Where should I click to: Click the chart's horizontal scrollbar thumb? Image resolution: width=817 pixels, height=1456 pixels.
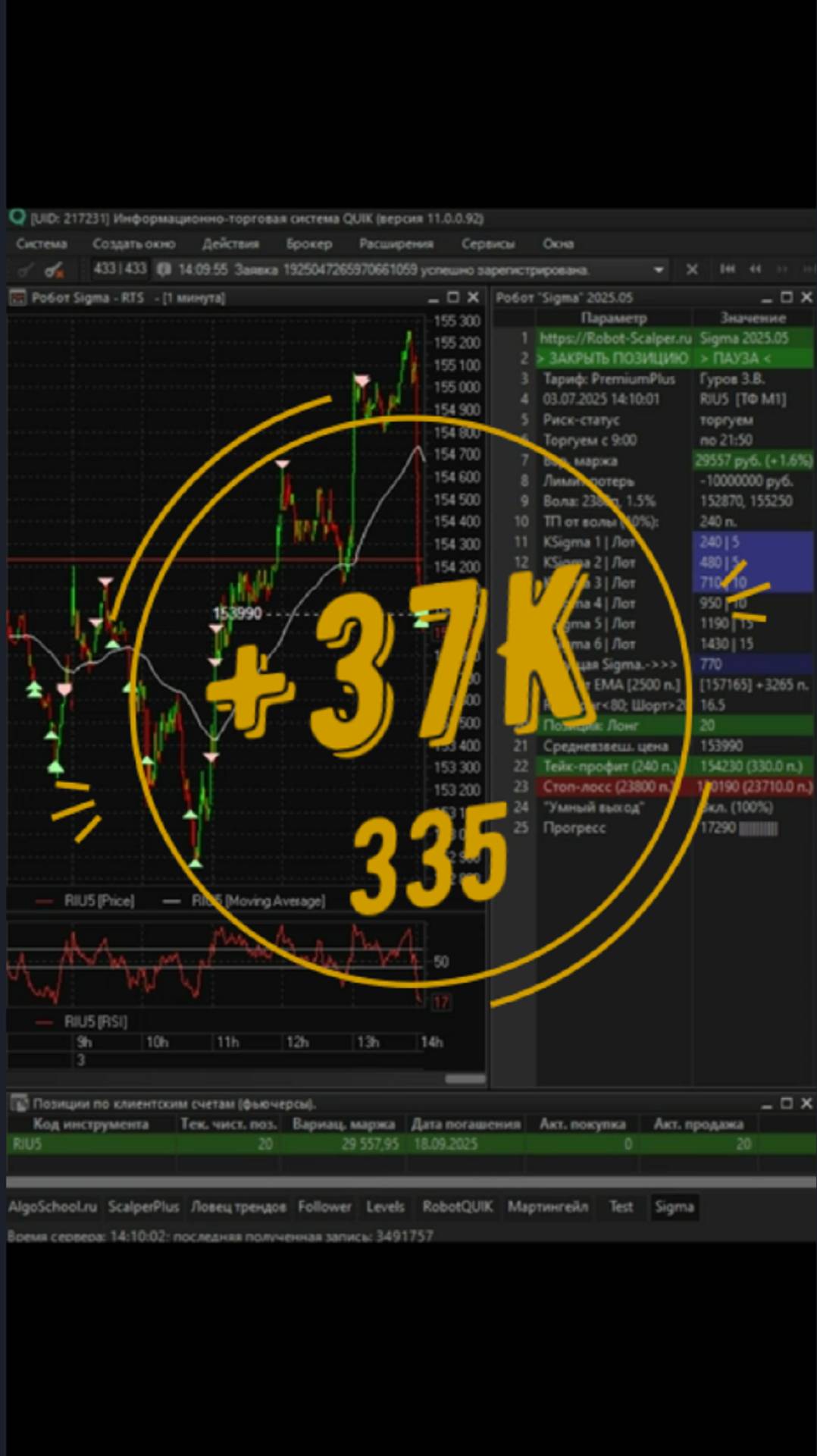[x=465, y=1078]
